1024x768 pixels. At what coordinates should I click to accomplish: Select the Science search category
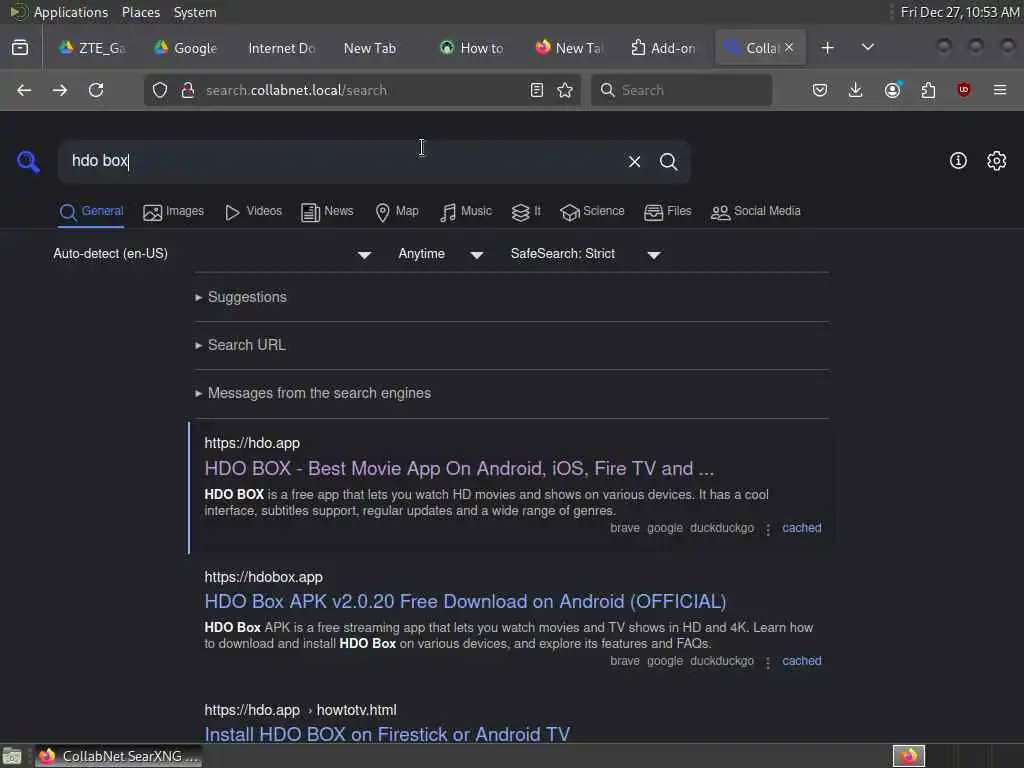click(x=592, y=212)
